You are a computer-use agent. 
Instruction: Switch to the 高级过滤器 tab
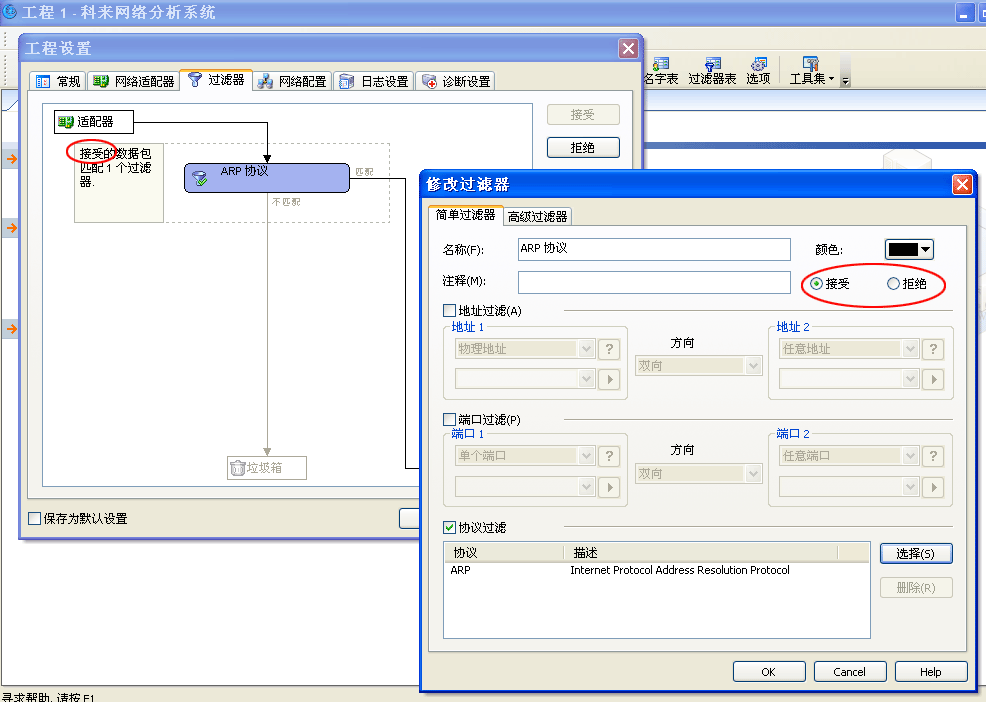click(x=538, y=217)
